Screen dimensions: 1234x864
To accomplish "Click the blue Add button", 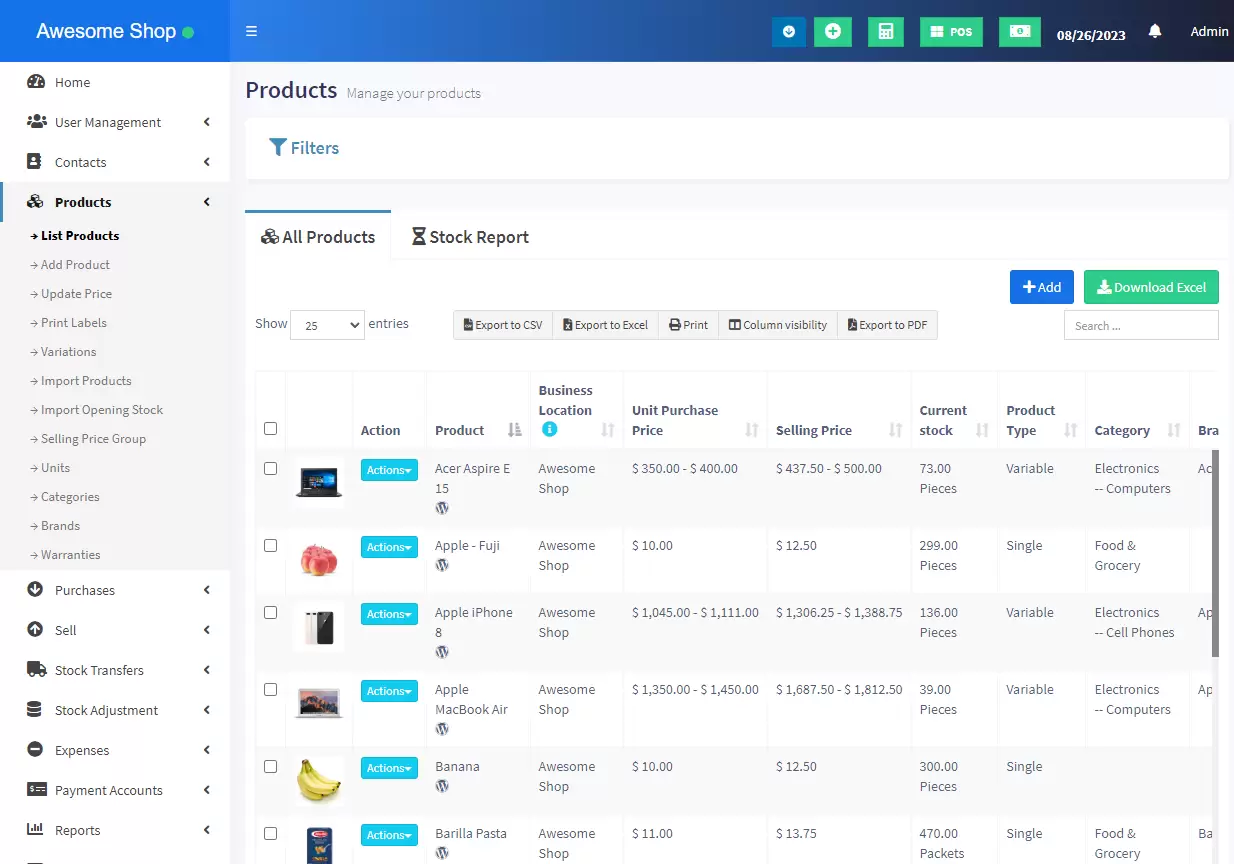I will [1042, 287].
